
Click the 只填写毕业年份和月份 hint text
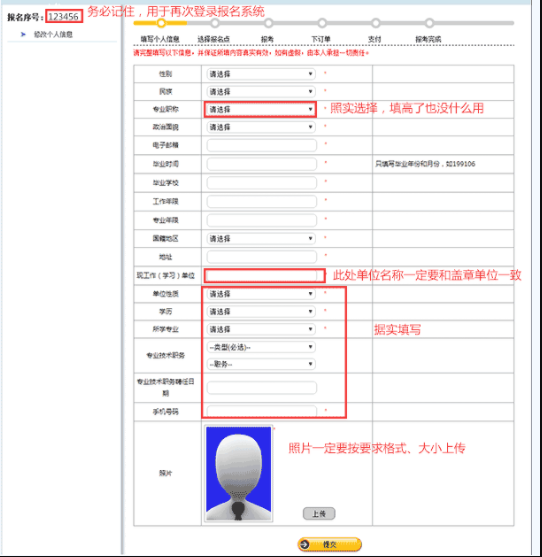[x=425, y=164]
